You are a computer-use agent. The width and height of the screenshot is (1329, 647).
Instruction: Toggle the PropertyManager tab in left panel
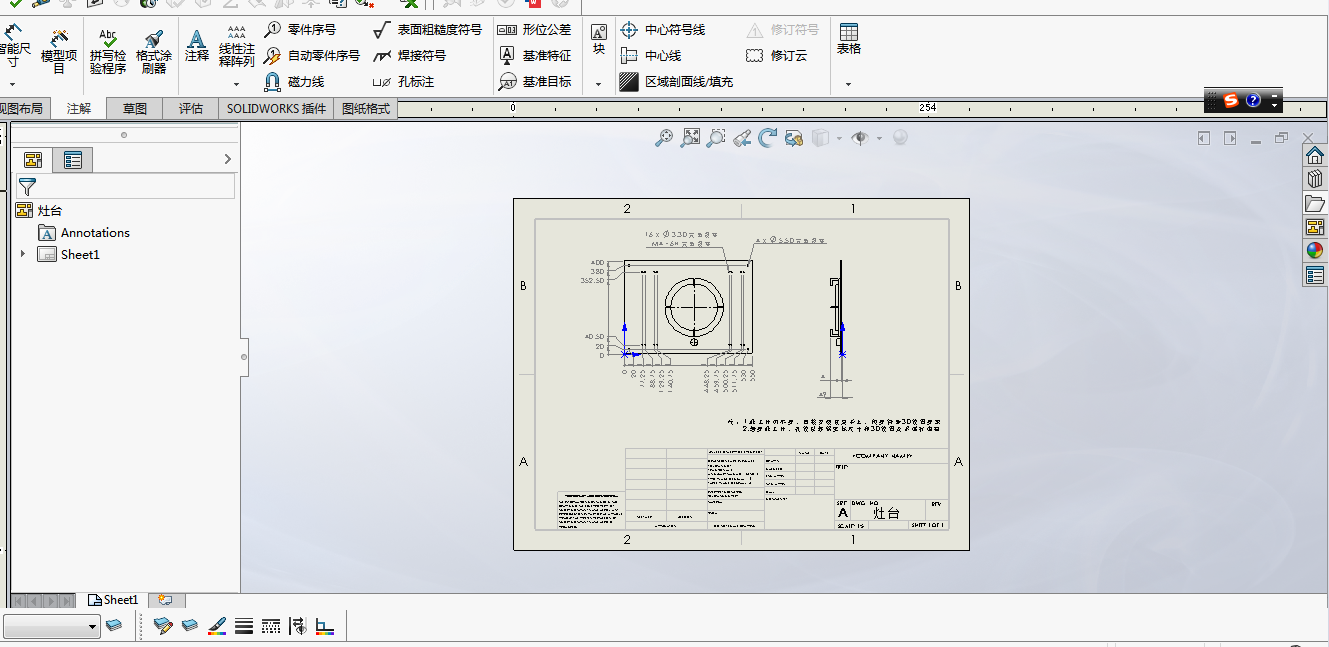coord(72,160)
